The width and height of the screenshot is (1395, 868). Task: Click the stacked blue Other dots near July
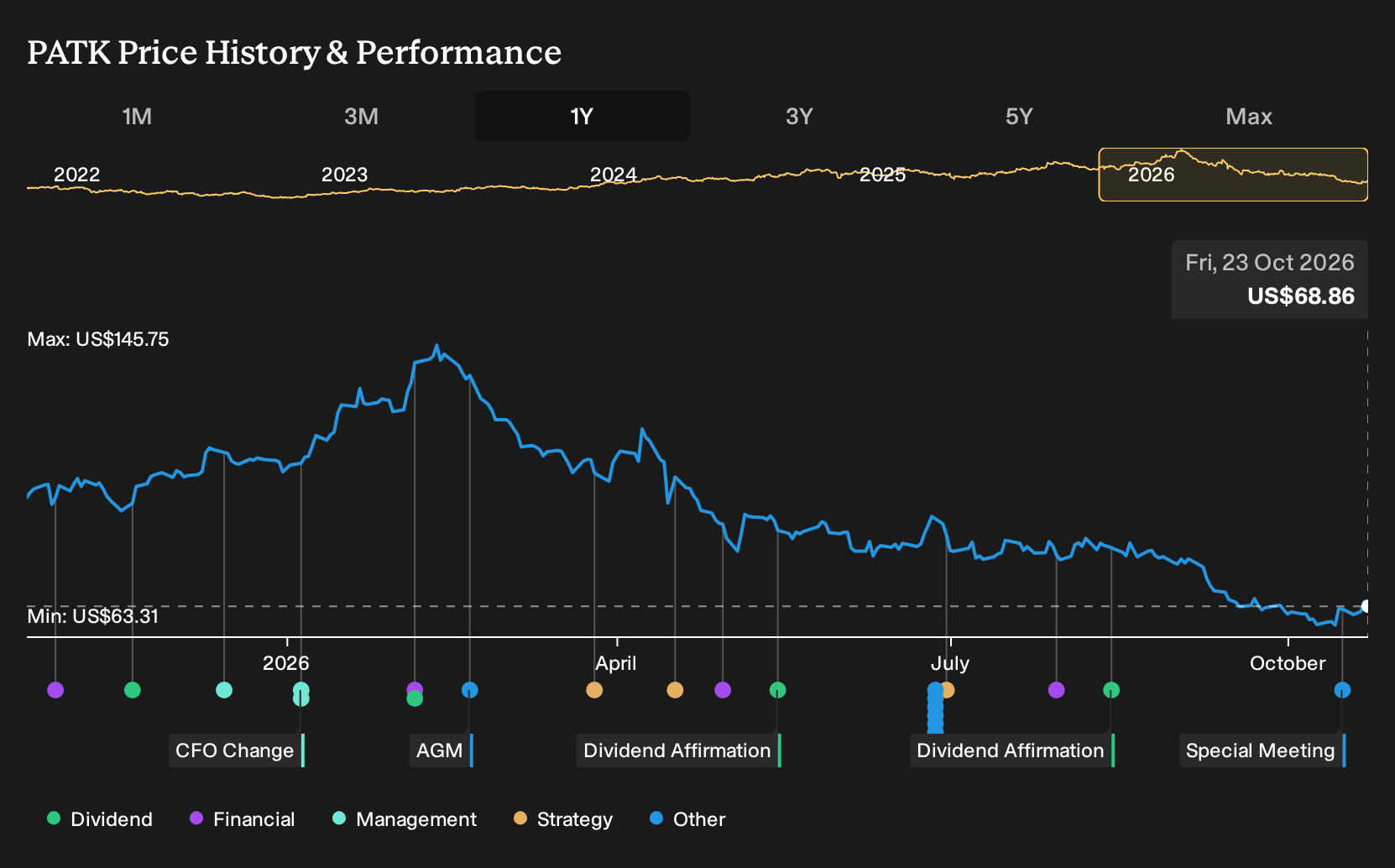point(935,708)
